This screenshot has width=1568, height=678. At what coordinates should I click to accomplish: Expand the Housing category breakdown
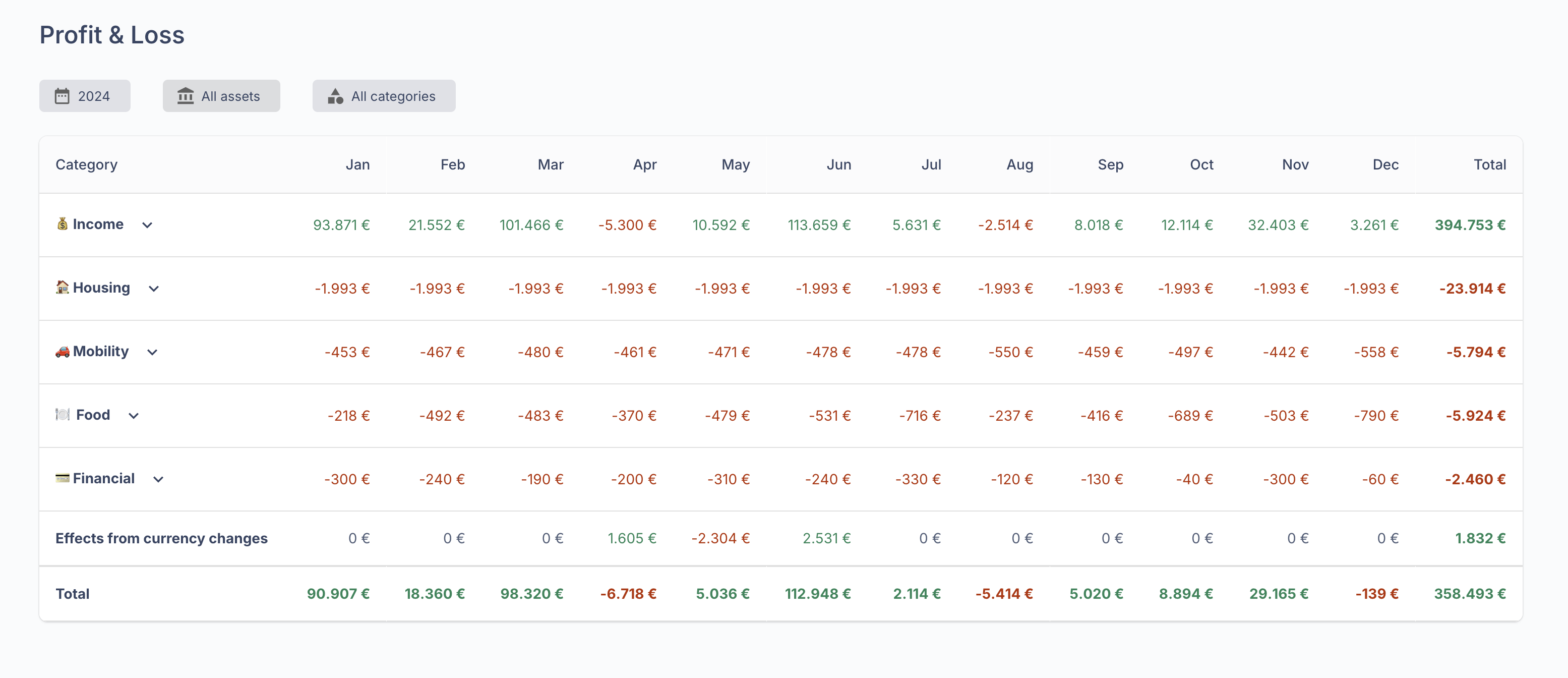[153, 289]
